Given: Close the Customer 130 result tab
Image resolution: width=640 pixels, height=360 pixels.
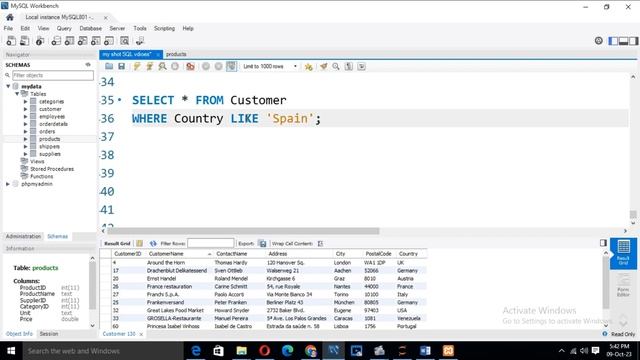Looking at the screenshot, I should [141, 334].
